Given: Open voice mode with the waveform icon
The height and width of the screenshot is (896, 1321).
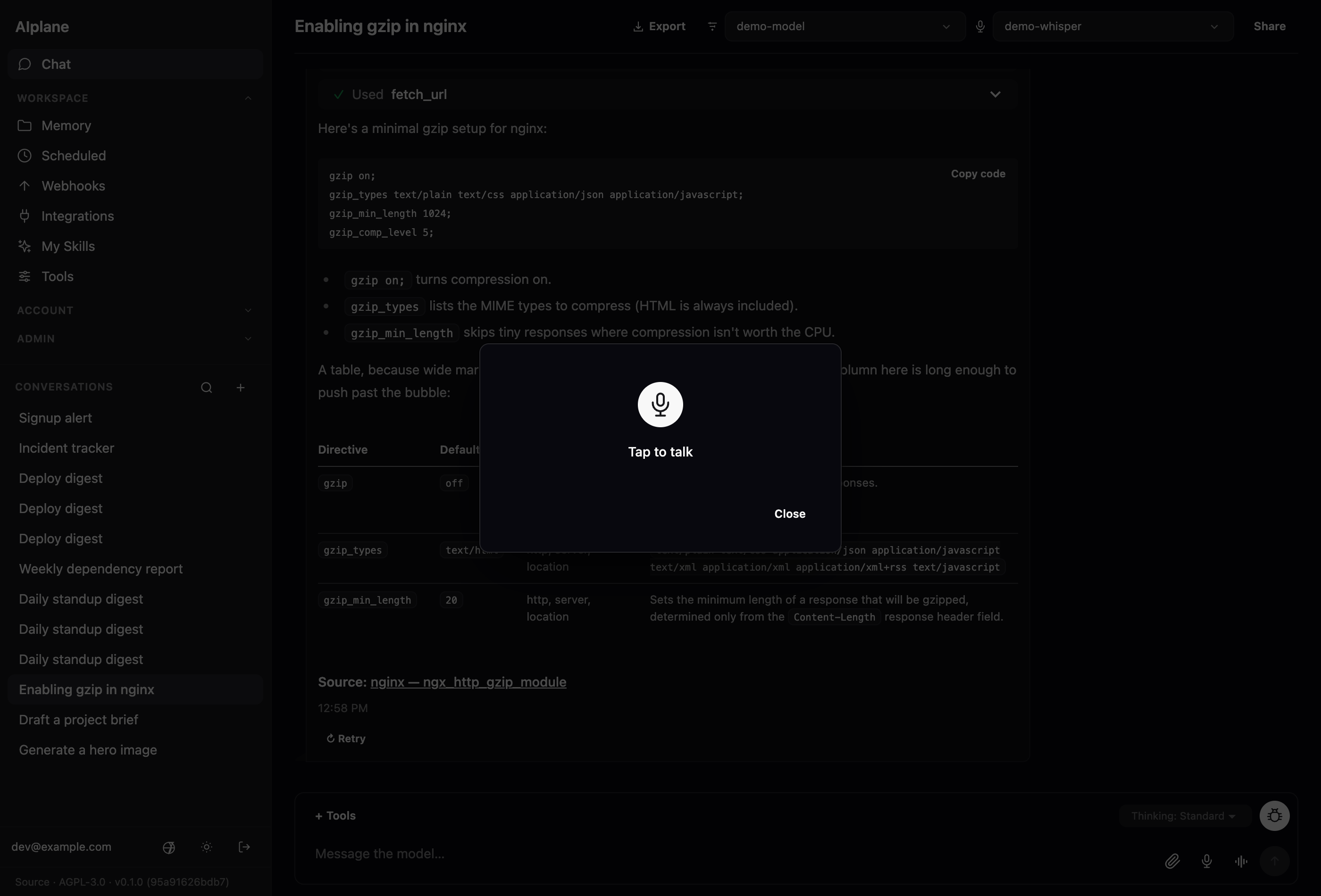Looking at the screenshot, I should click(x=1241, y=862).
